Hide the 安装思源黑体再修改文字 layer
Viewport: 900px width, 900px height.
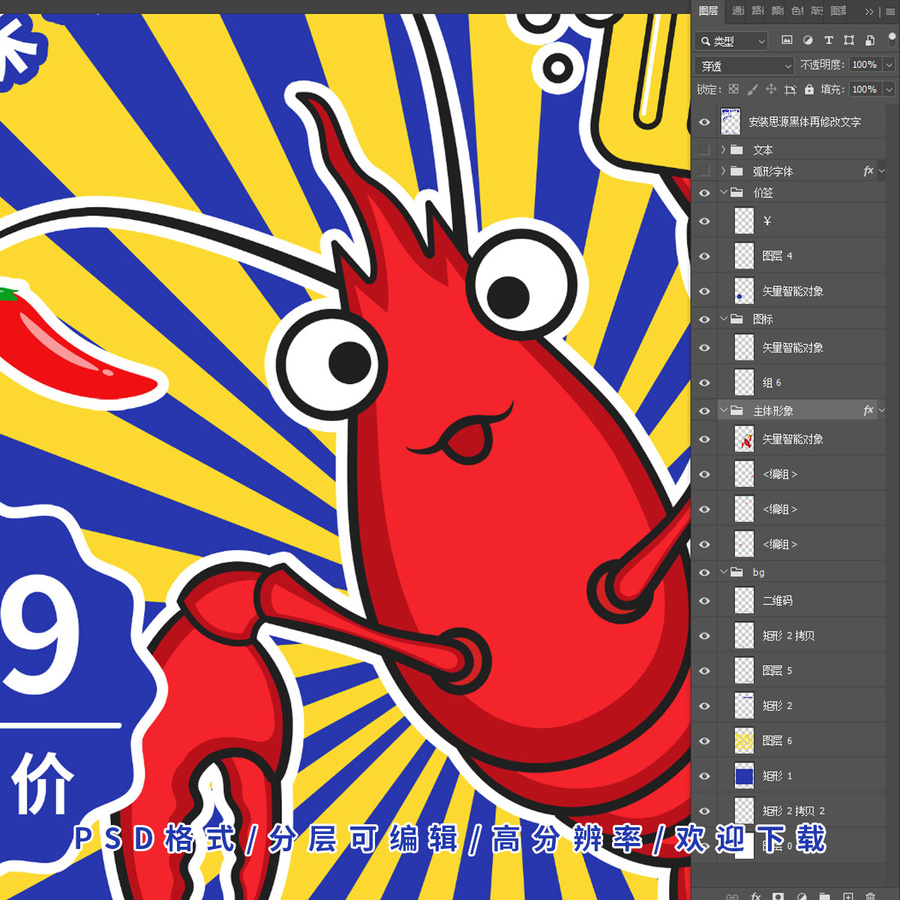pyautogui.click(x=704, y=122)
